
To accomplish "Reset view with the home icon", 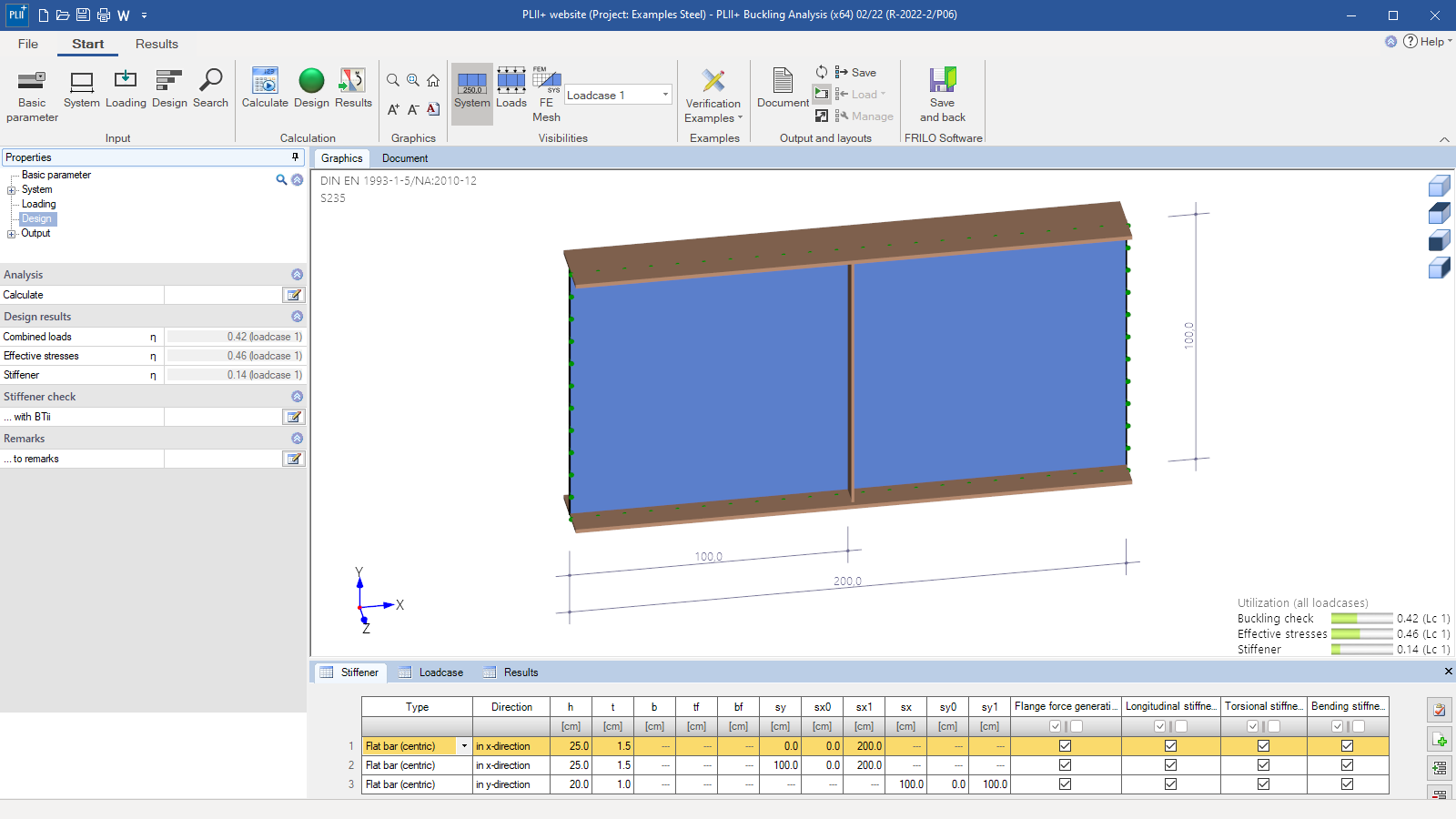I will (433, 80).
